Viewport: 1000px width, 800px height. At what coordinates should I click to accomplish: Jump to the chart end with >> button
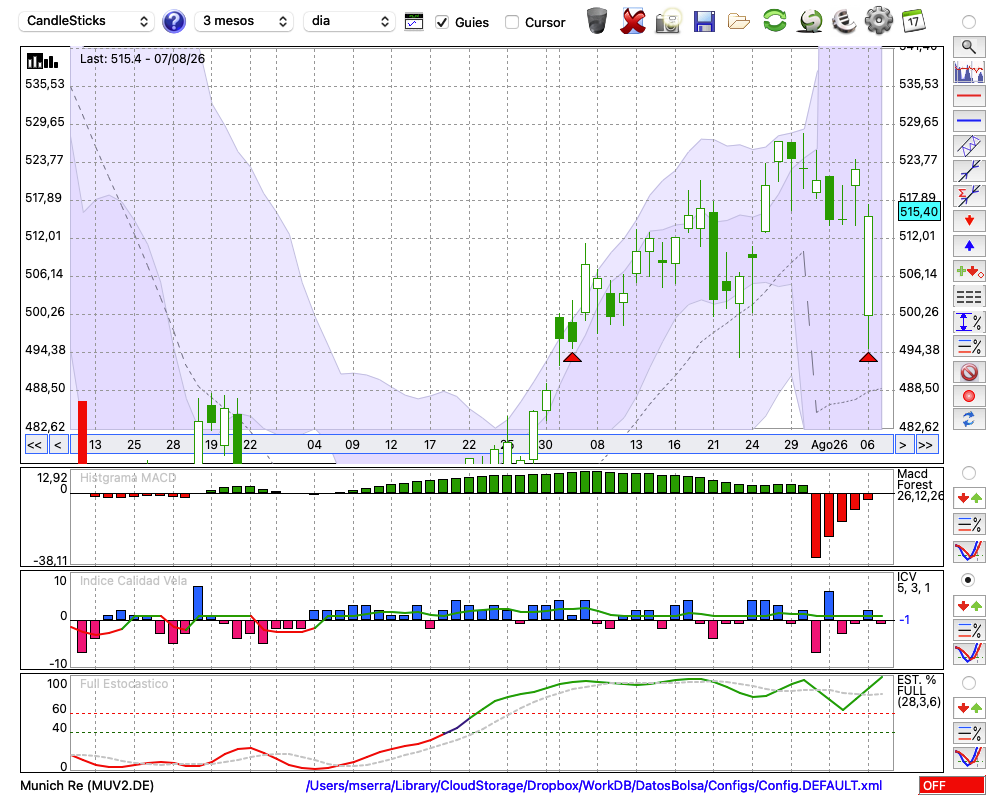coord(926,445)
